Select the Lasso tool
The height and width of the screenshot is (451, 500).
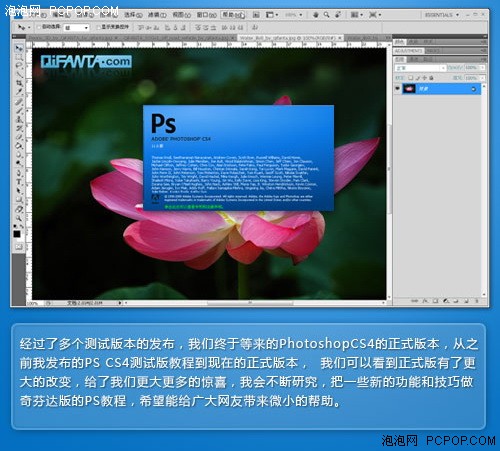19,66
